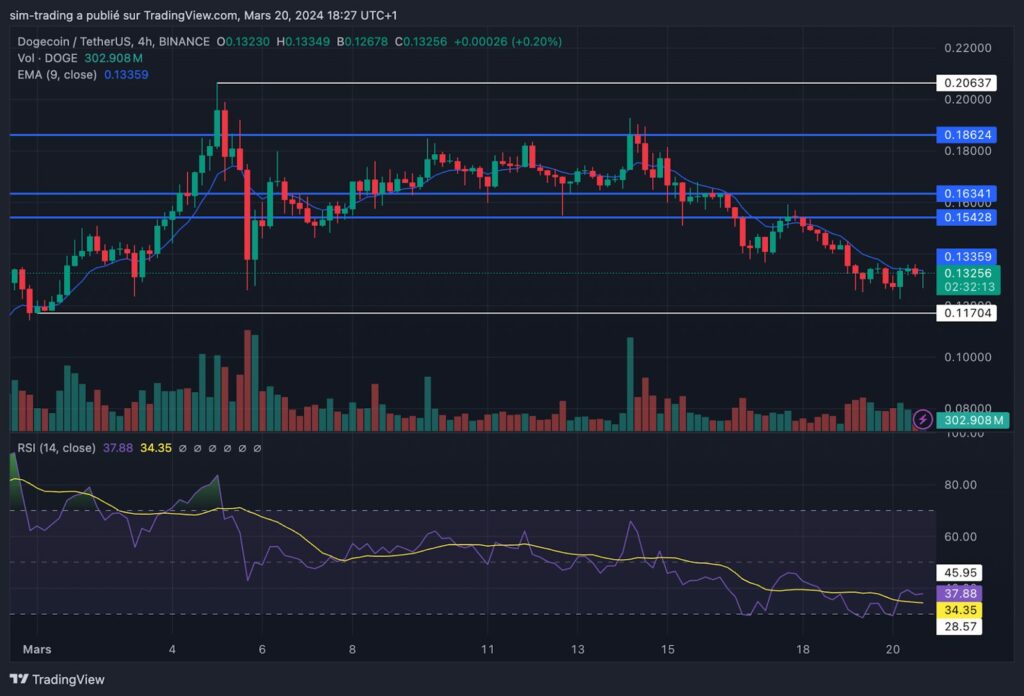Click the last RSI null-value circle icon
The image size is (1024, 696).
pyautogui.click(x=257, y=449)
